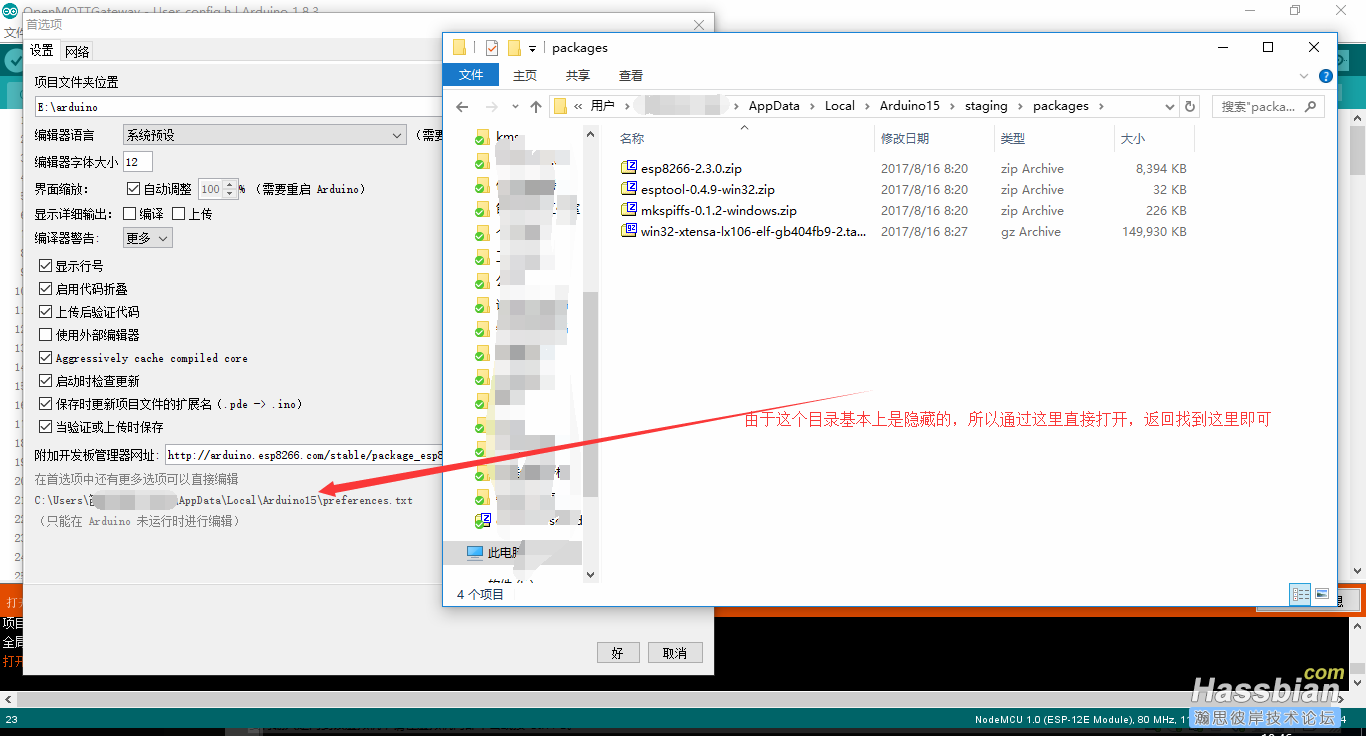Select kms folder in navigation pane

[509, 137]
